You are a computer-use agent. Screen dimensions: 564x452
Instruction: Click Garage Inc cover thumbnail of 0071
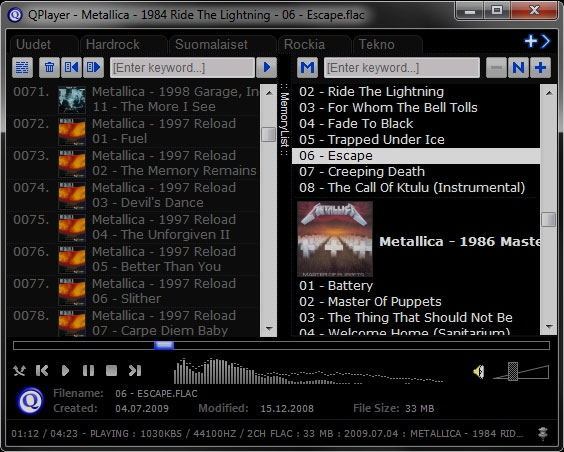coord(72,100)
